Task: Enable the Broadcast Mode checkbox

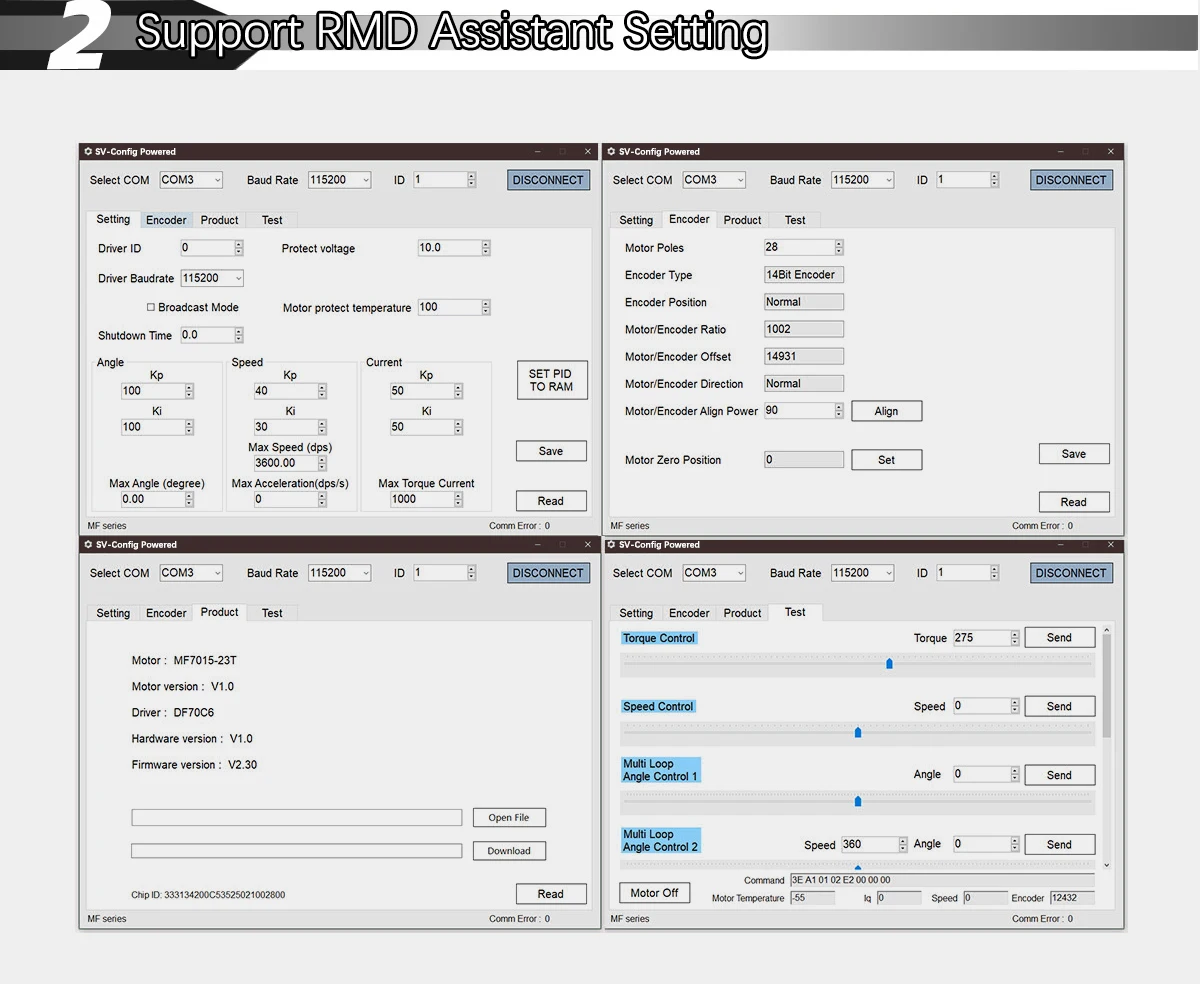Action: coord(151,308)
